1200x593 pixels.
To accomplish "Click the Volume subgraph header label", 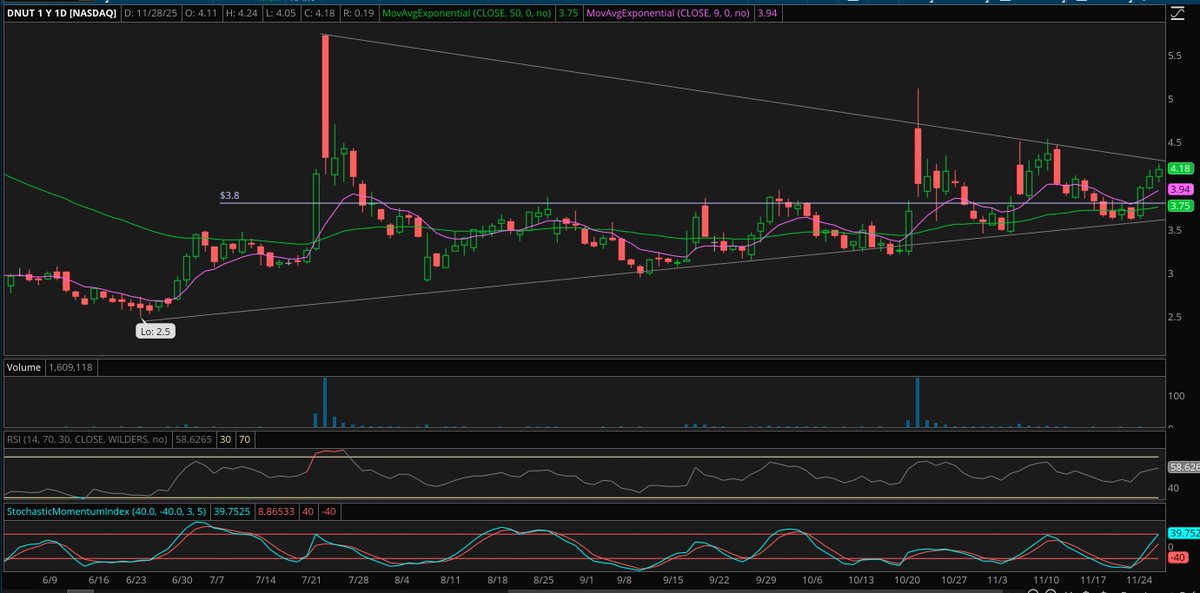I will click(x=22, y=367).
